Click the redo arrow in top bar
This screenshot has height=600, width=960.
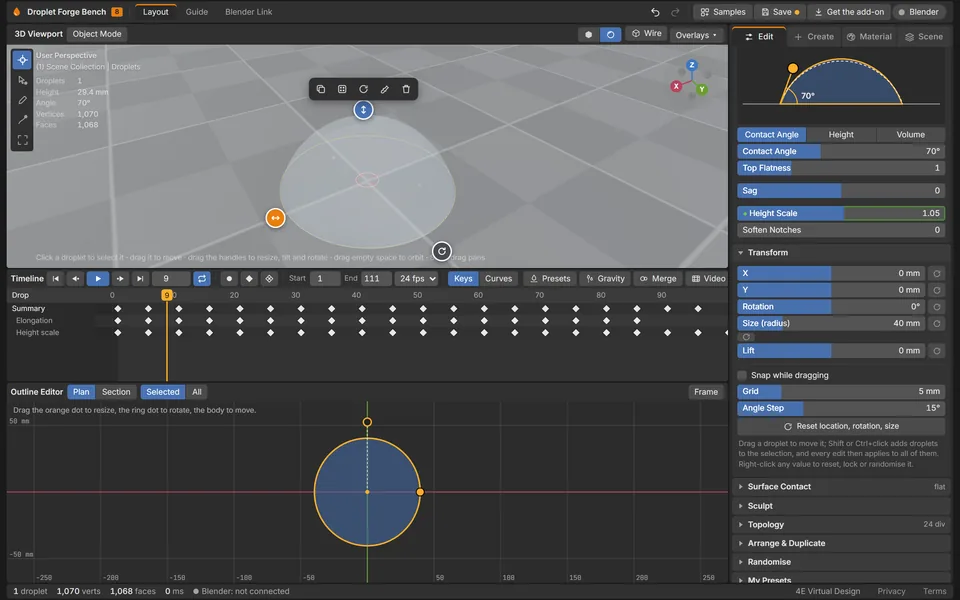pyautogui.click(x=675, y=12)
